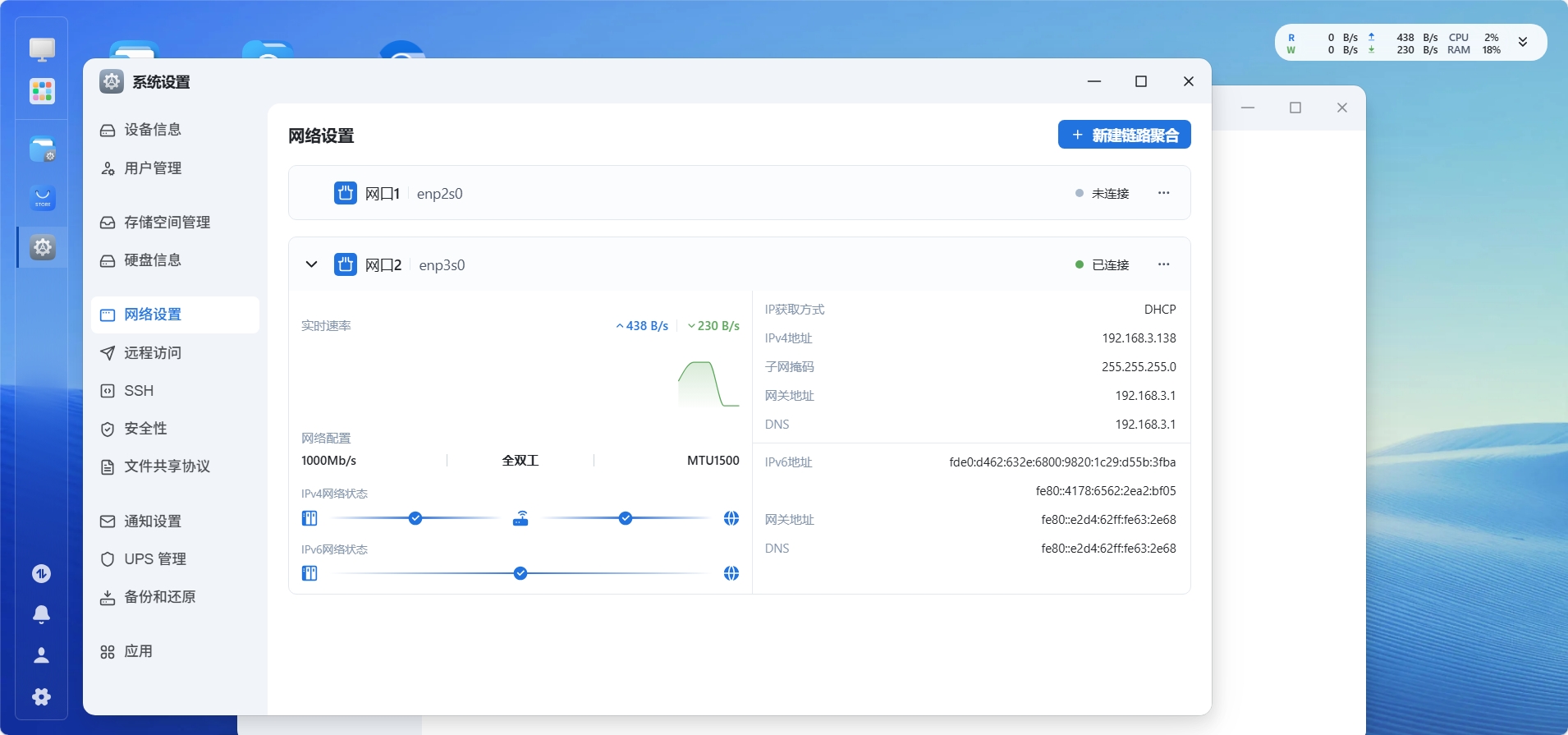Click the internet globe icon in IPv6 status
1568x735 pixels.
[x=731, y=573]
